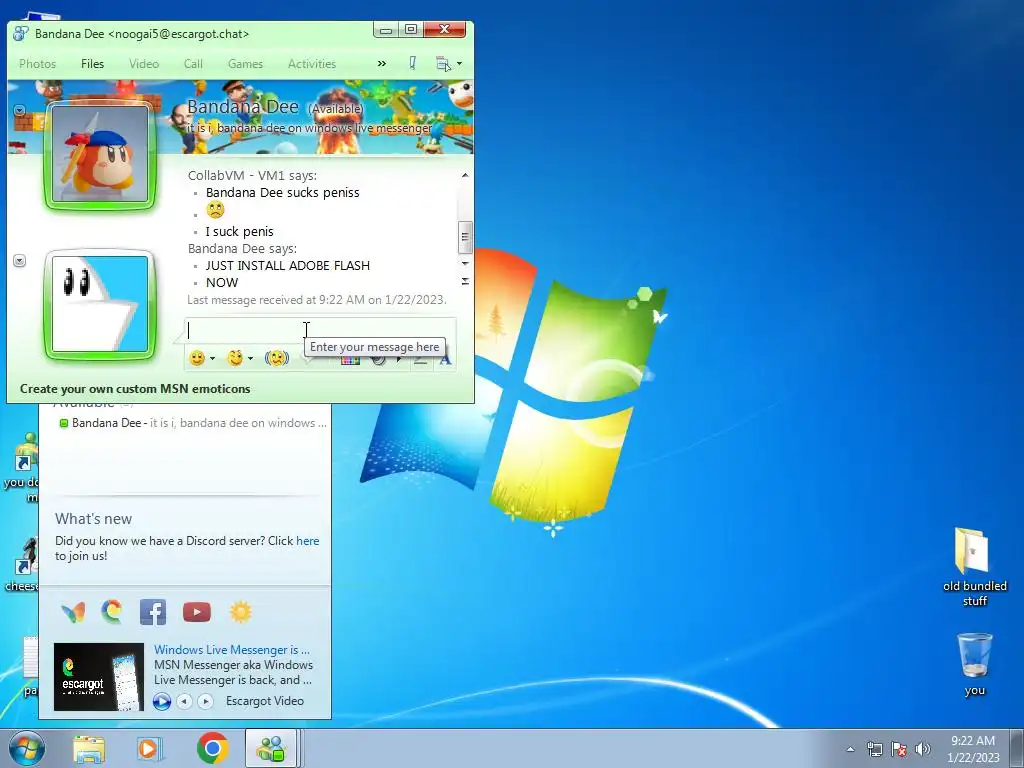Open 'Windows Live Messenger is ...' link
The image size is (1024, 768).
point(232,650)
